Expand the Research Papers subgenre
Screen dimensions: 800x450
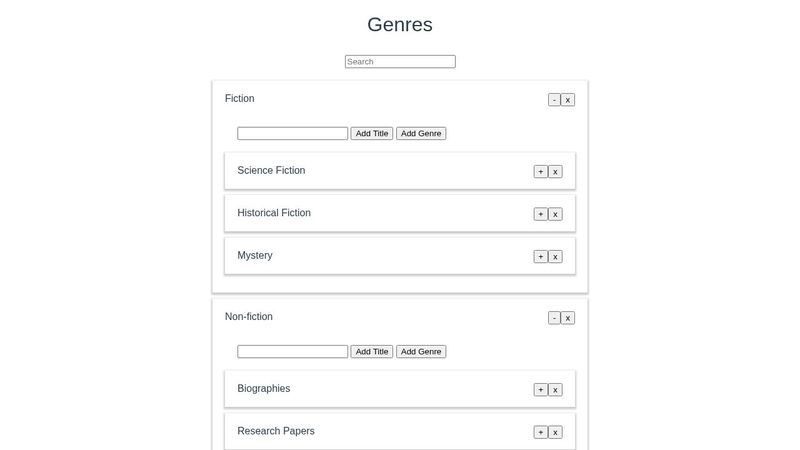click(541, 432)
